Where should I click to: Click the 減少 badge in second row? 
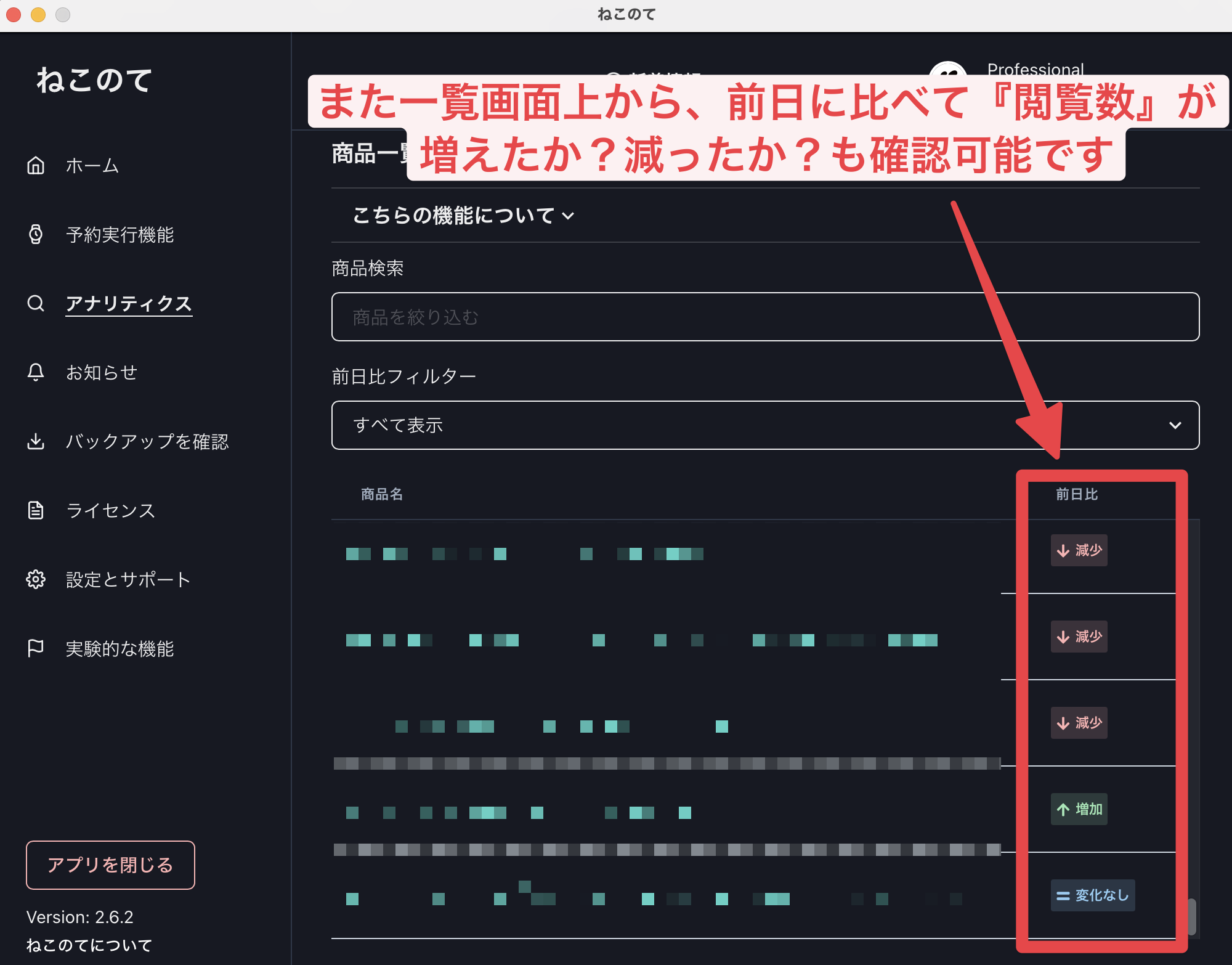coord(1079,637)
